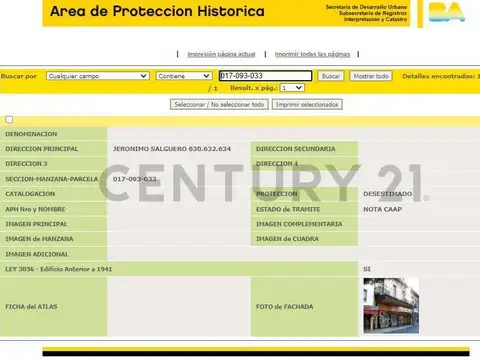Click the FOTO de FACHADA label

pos(285,307)
